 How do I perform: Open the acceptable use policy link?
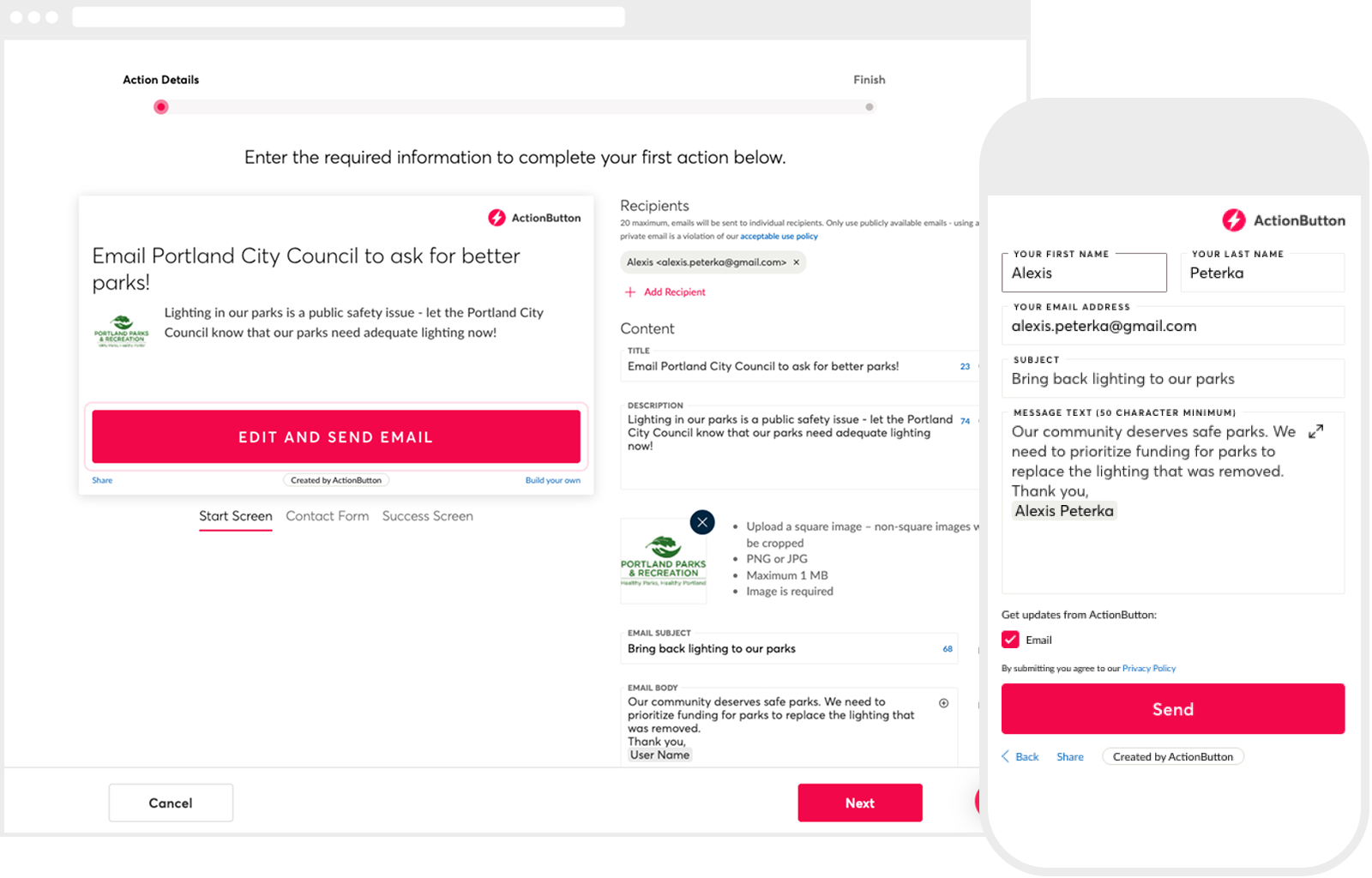coord(779,237)
